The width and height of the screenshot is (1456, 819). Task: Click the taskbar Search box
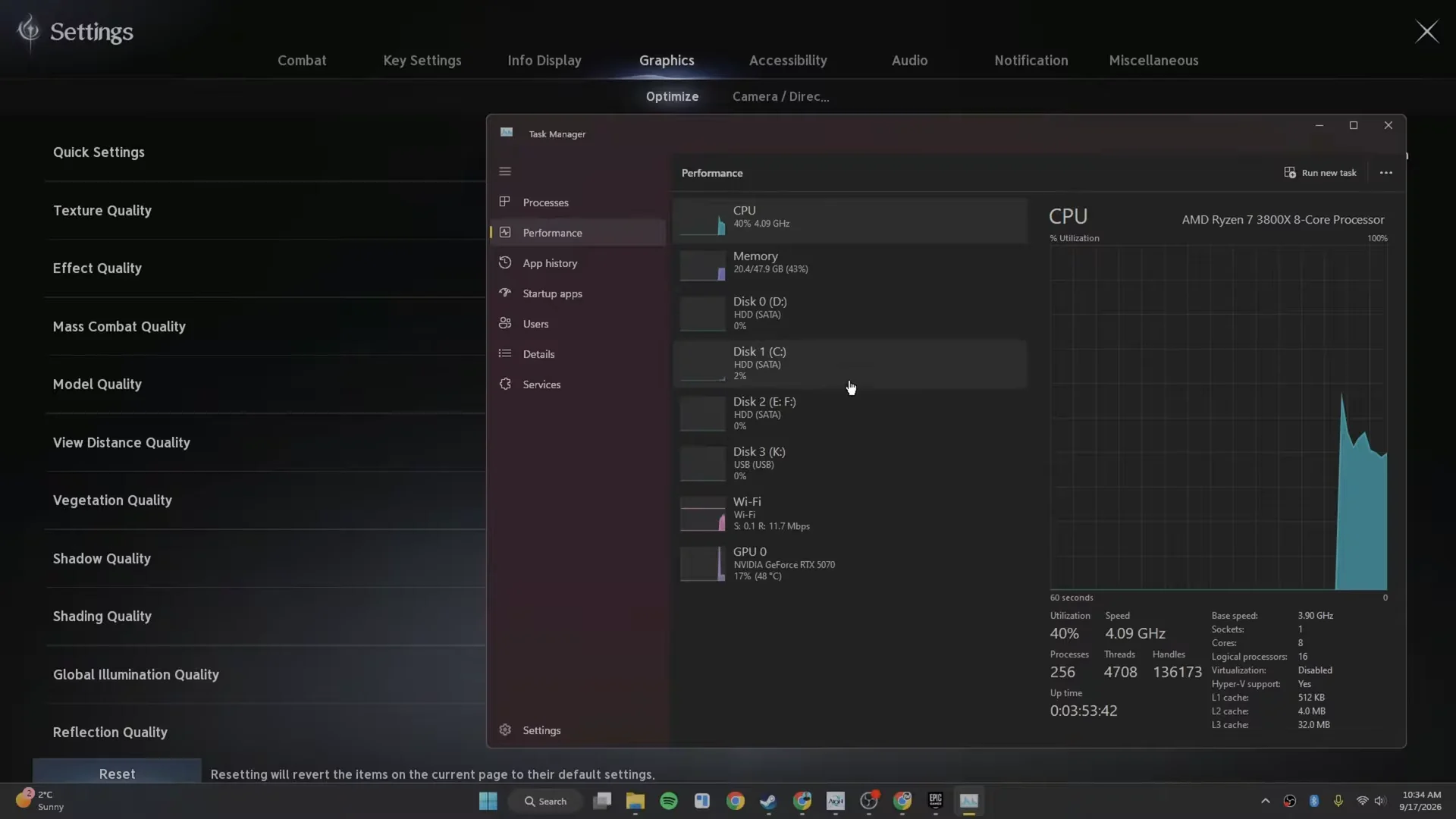tap(546, 801)
